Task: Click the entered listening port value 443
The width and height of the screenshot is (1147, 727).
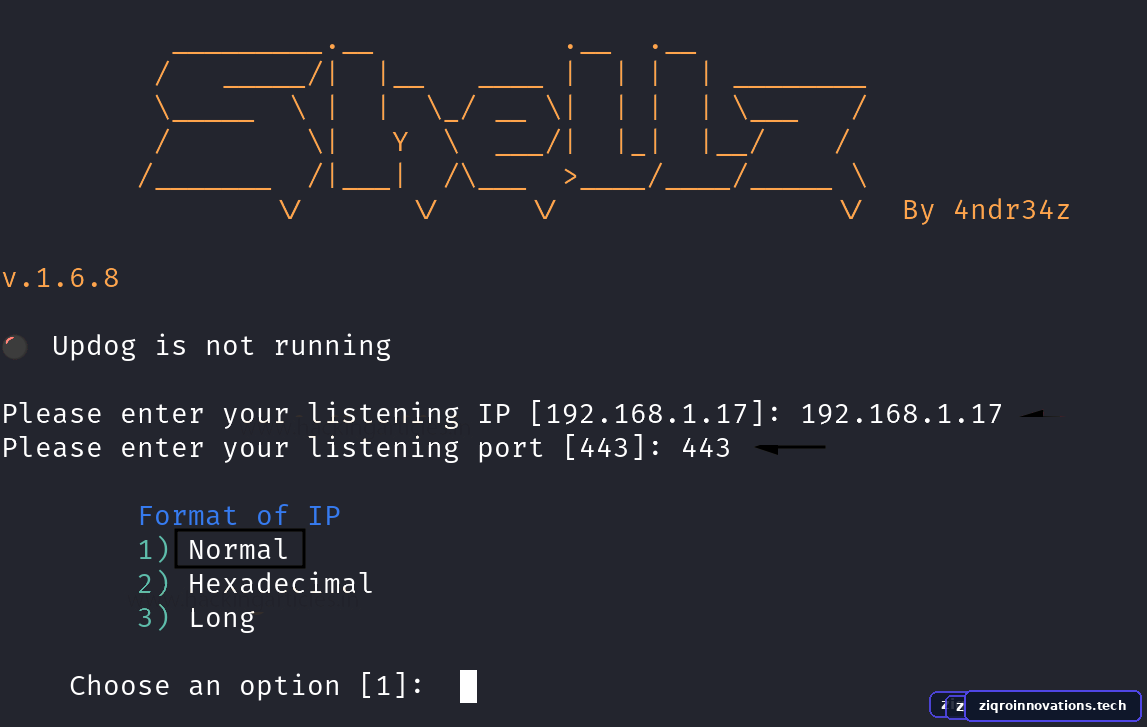Action: [706, 448]
